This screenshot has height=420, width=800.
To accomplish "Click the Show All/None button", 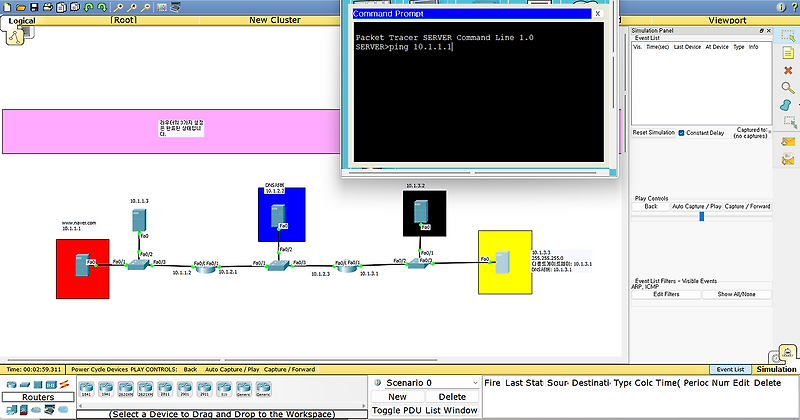I will [x=736, y=294].
